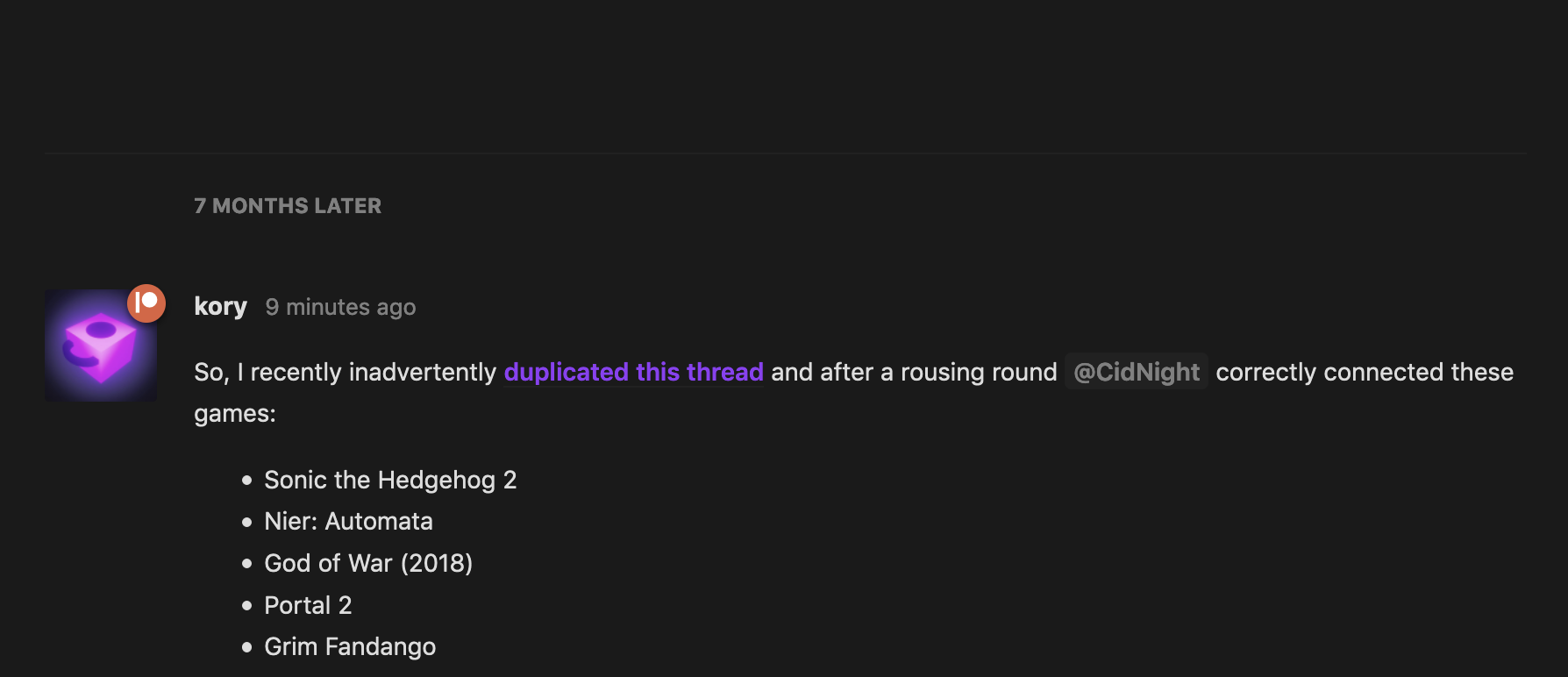Click the word "games:" in kory's post

coord(235,414)
